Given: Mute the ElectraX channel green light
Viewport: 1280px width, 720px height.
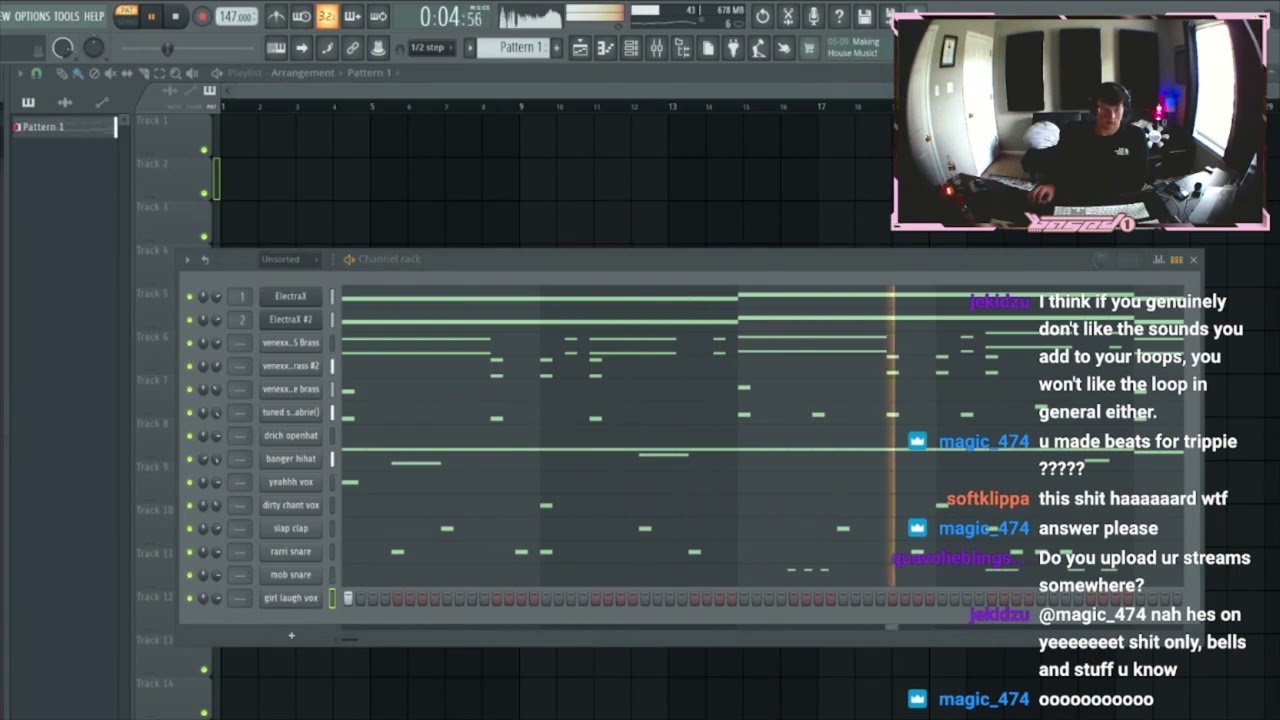Looking at the screenshot, I should (x=189, y=297).
